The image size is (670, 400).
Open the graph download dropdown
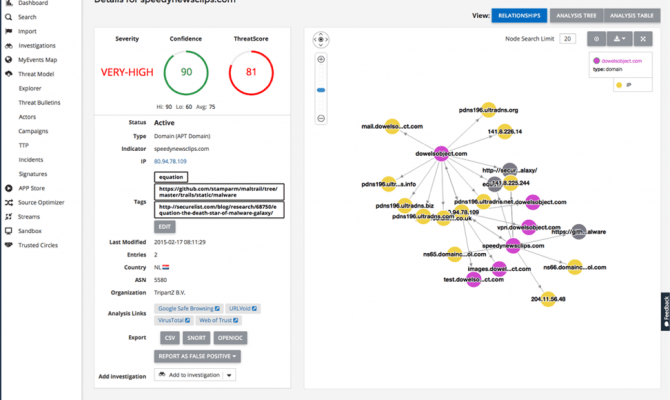[x=619, y=38]
